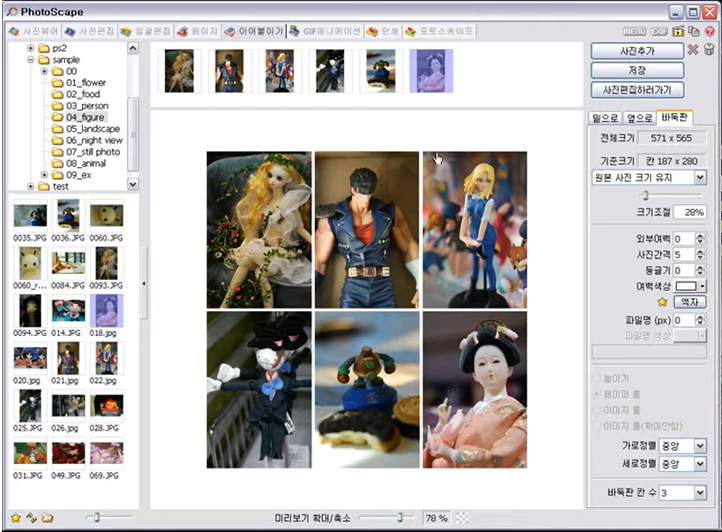Select thumbnail 028.JPG in file list
Screen dimensions: 722x532
(106, 411)
